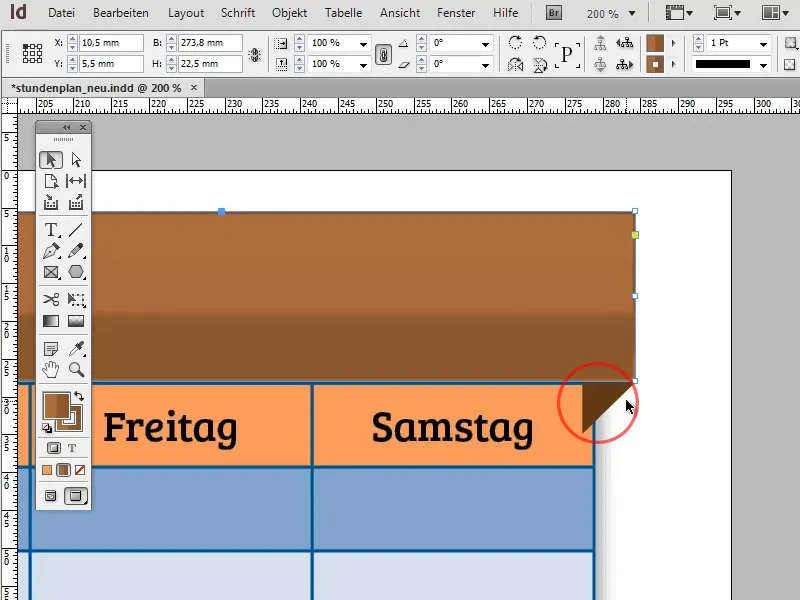Change the transform reference point
This screenshot has width=800, height=600.
pos(32,53)
